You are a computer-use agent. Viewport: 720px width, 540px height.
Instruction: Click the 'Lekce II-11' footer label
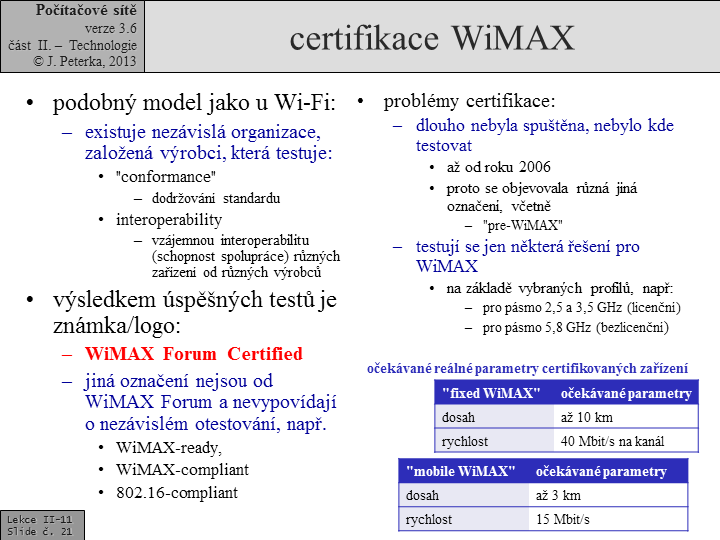(x=39, y=519)
